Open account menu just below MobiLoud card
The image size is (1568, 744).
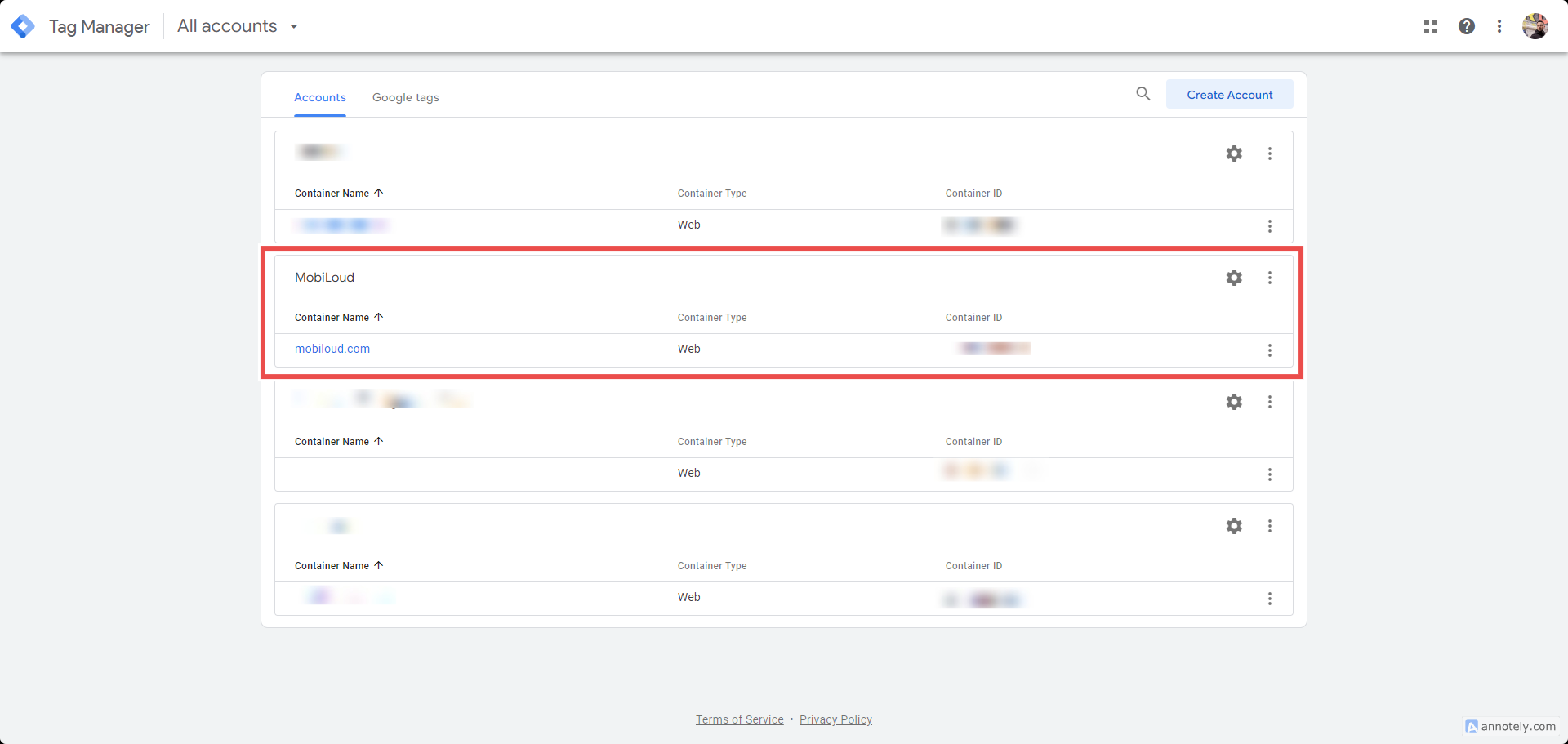(x=1270, y=402)
